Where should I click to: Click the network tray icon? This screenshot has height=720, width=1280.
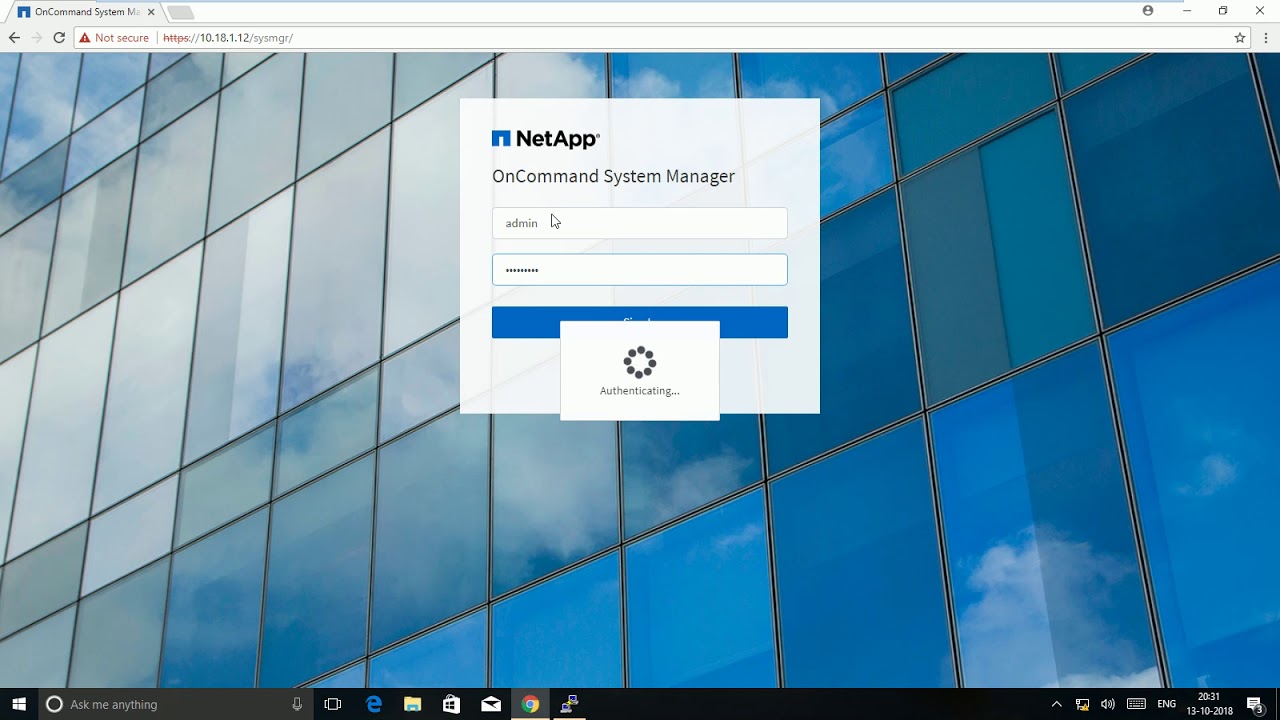tap(1082, 704)
